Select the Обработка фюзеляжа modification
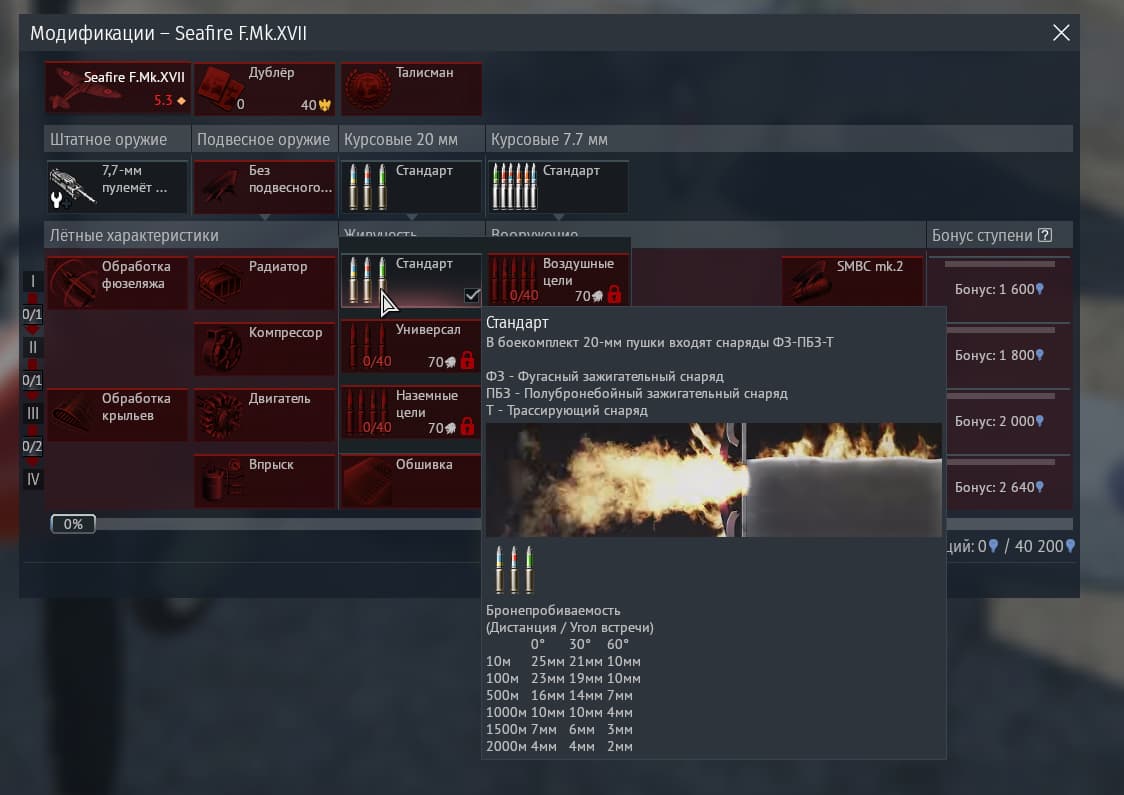1124x795 pixels. [118, 282]
